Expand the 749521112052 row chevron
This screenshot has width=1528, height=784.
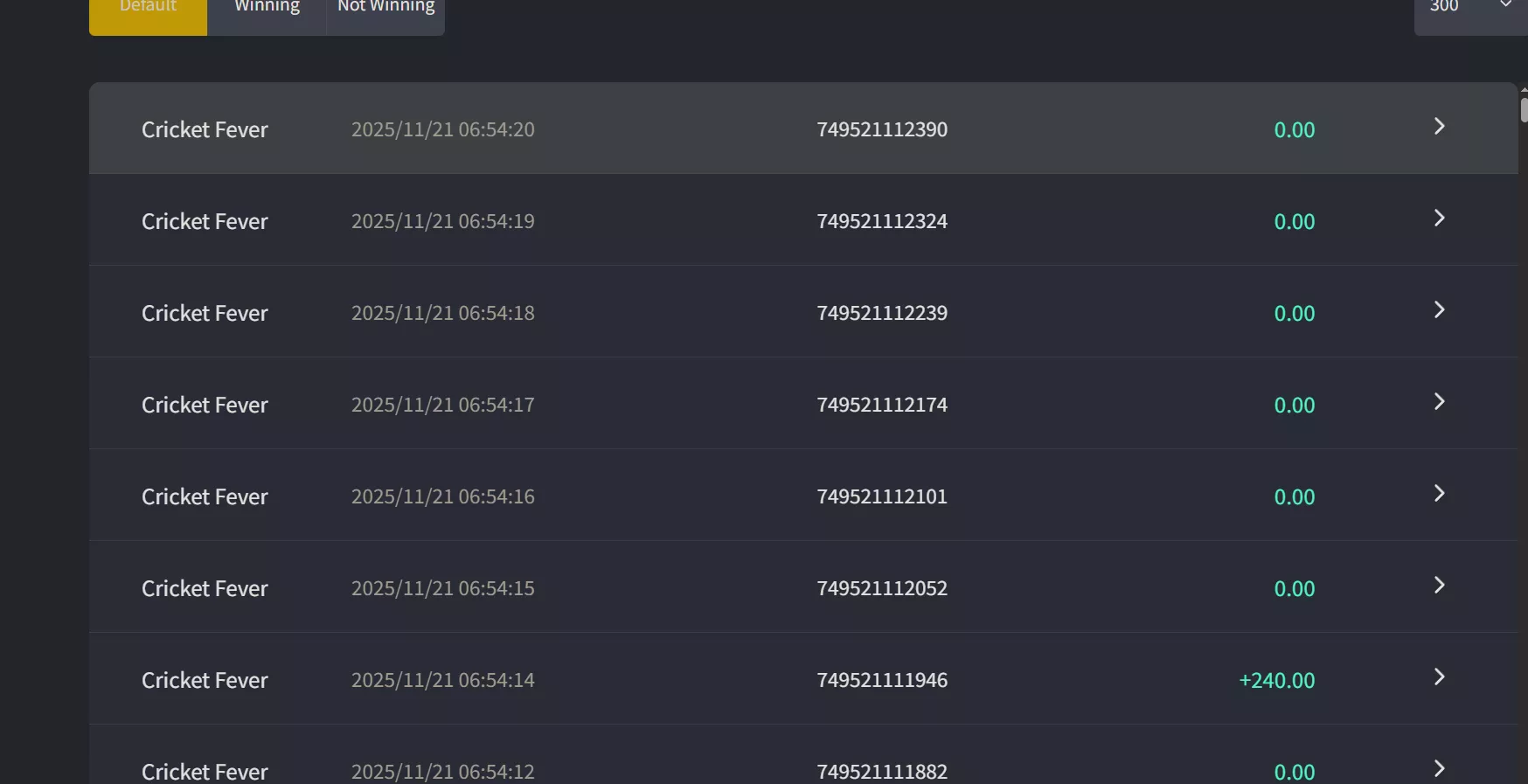point(1439,586)
